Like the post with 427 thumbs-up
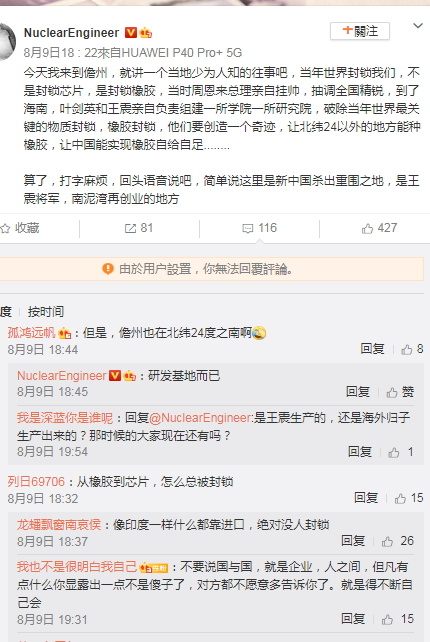This screenshot has height=642, width=430. coord(367,228)
